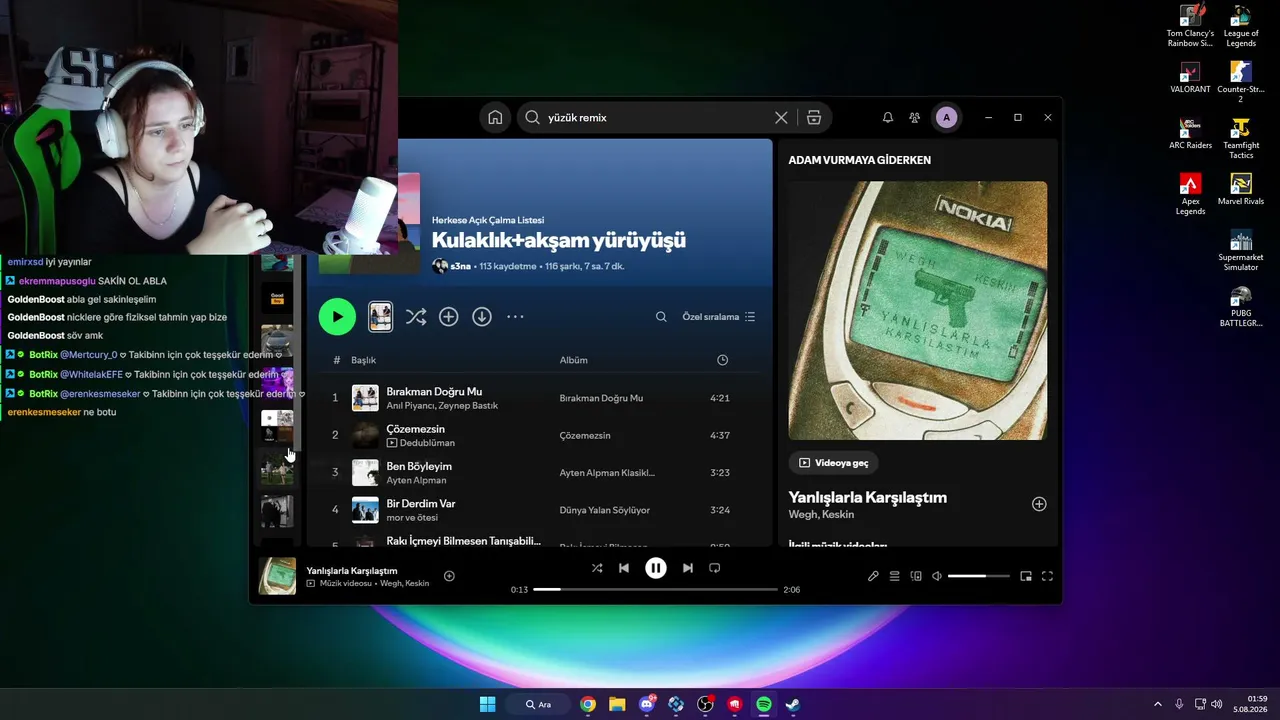The image size is (1280, 720).
Task: Open "Yanlışlarla Karşılaştım" title in the player bar
Action: (352, 571)
